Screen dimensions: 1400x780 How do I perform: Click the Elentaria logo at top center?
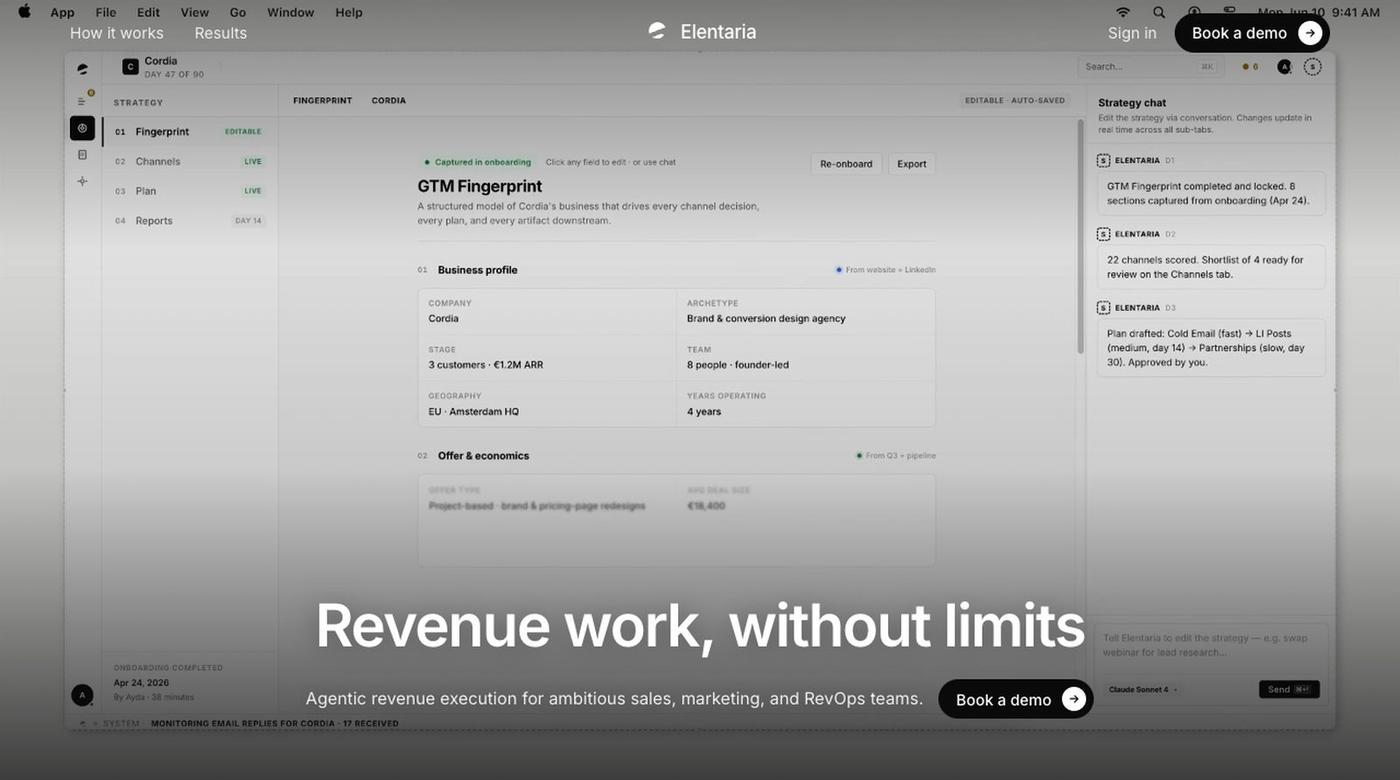click(x=702, y=31)
